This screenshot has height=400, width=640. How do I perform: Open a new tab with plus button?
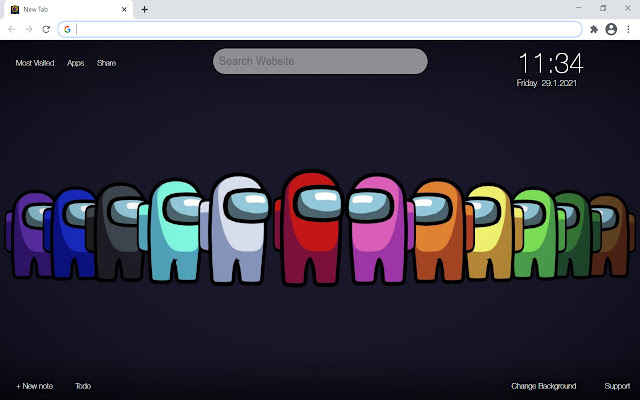(144, 9)
